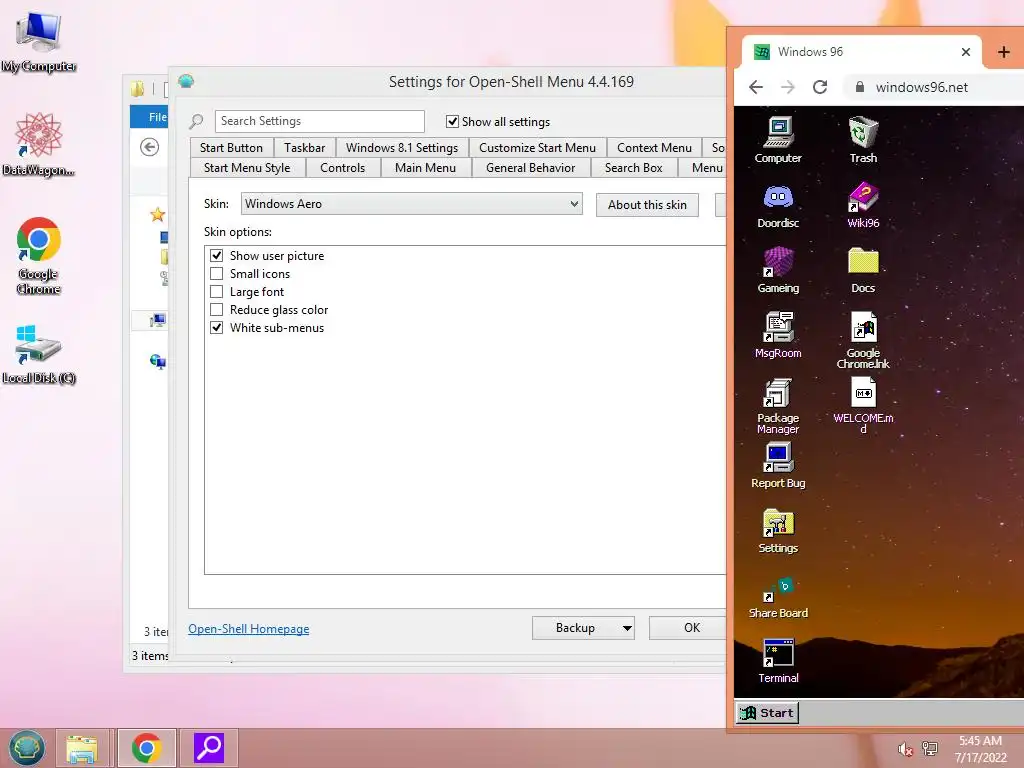This screenshot has width=1024, height=768.
Task: Click the Chrome forward arrow
Action: click(788, 87)
